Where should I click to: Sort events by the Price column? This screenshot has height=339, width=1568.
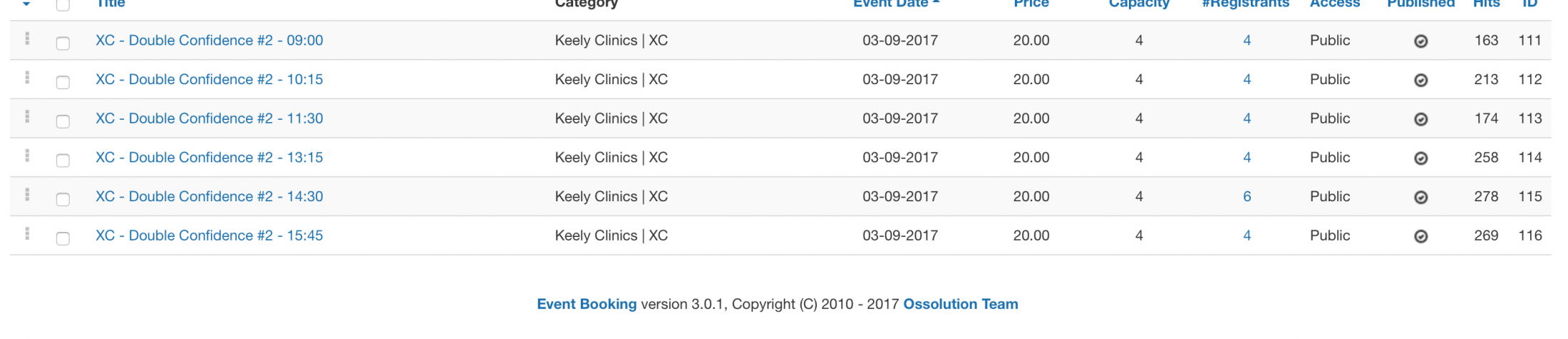click(1031, 4)
